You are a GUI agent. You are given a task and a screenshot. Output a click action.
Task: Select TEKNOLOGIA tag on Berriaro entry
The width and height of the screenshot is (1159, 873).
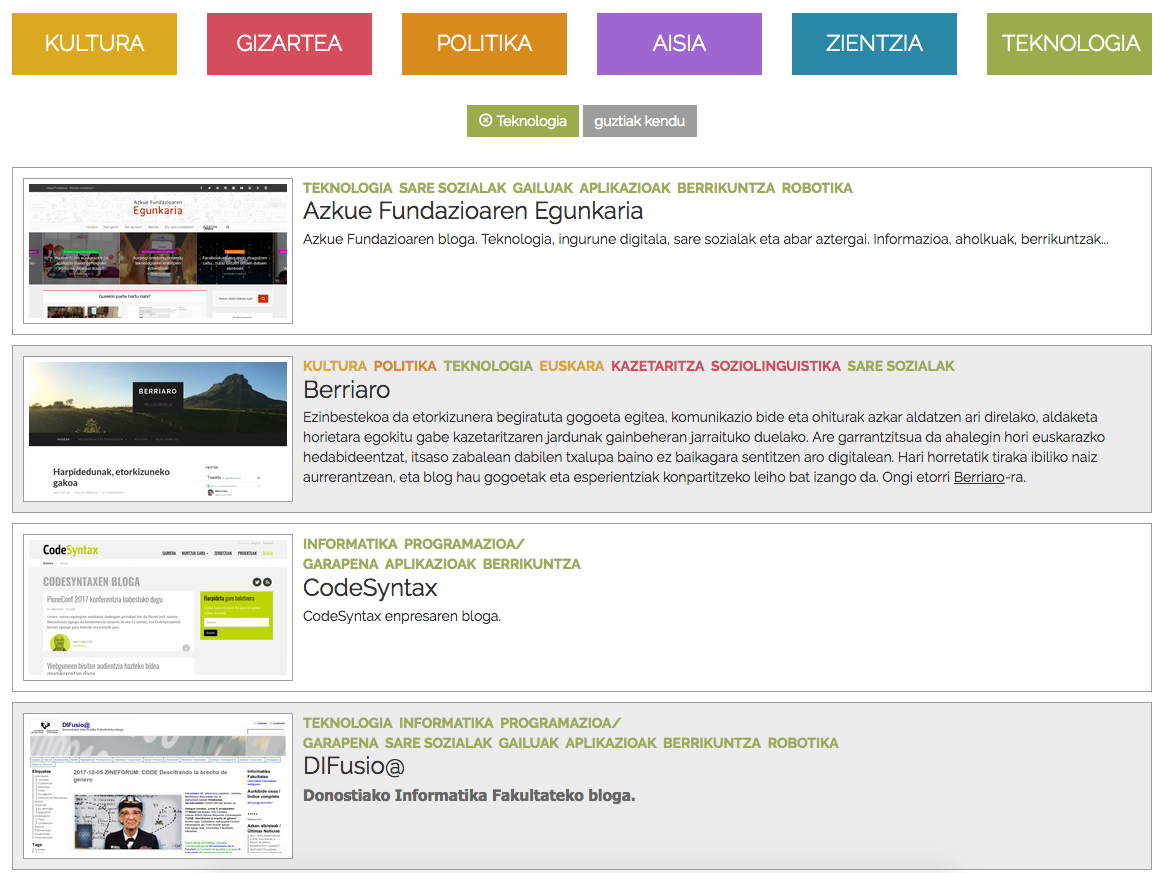tap(488, 366)
